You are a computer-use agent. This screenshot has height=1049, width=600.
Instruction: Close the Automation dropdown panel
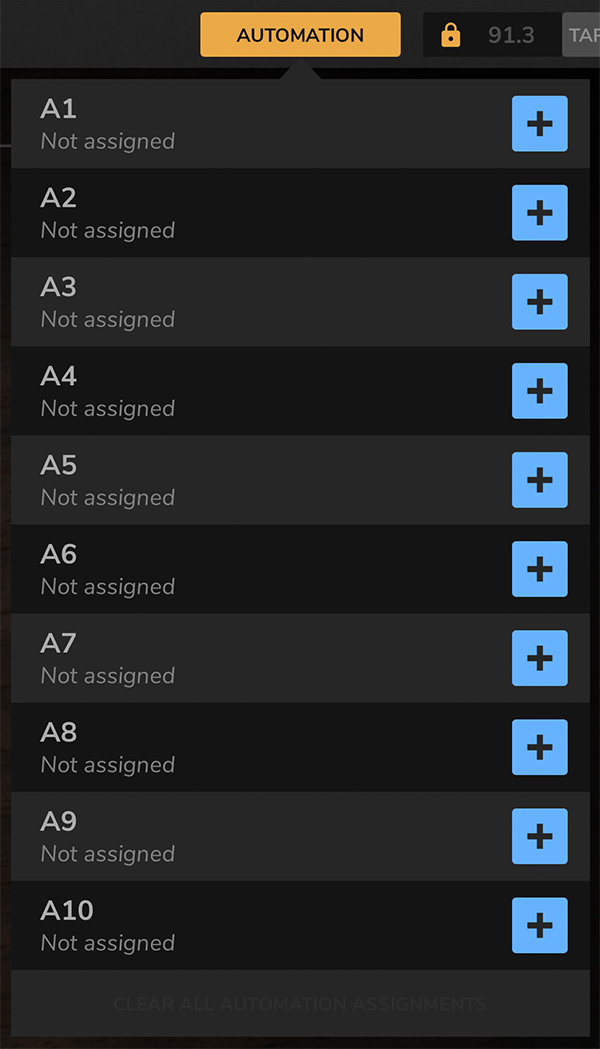(300, 35)
